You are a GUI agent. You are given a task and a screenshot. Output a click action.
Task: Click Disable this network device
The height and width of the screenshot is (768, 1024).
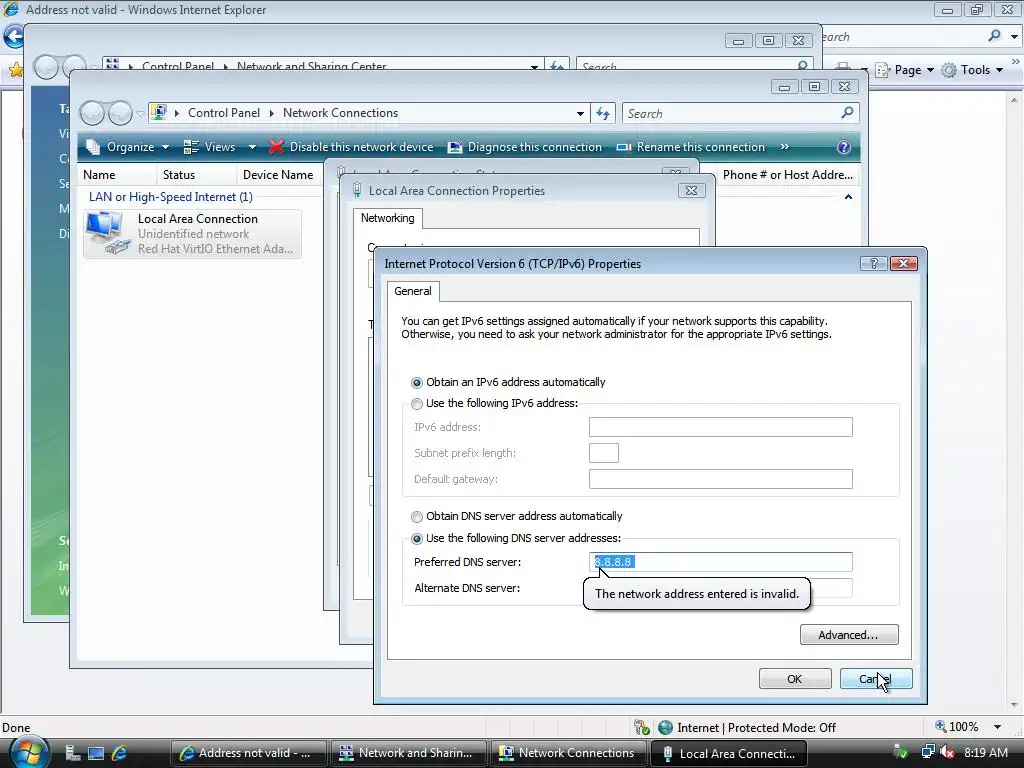351,147
